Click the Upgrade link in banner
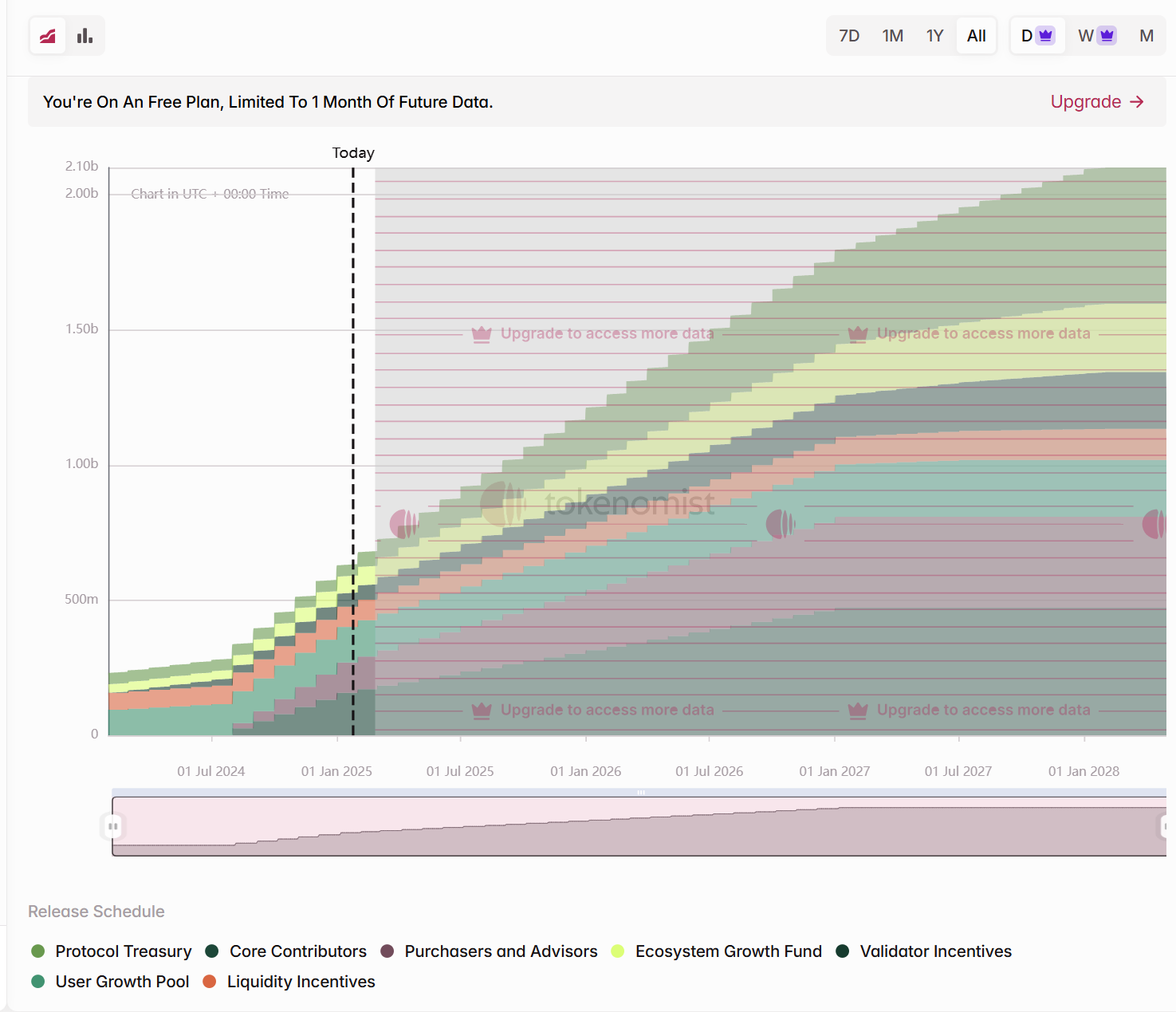Image resolution: width=1176 pixels, height=1012 pixels. (1085, 102)
